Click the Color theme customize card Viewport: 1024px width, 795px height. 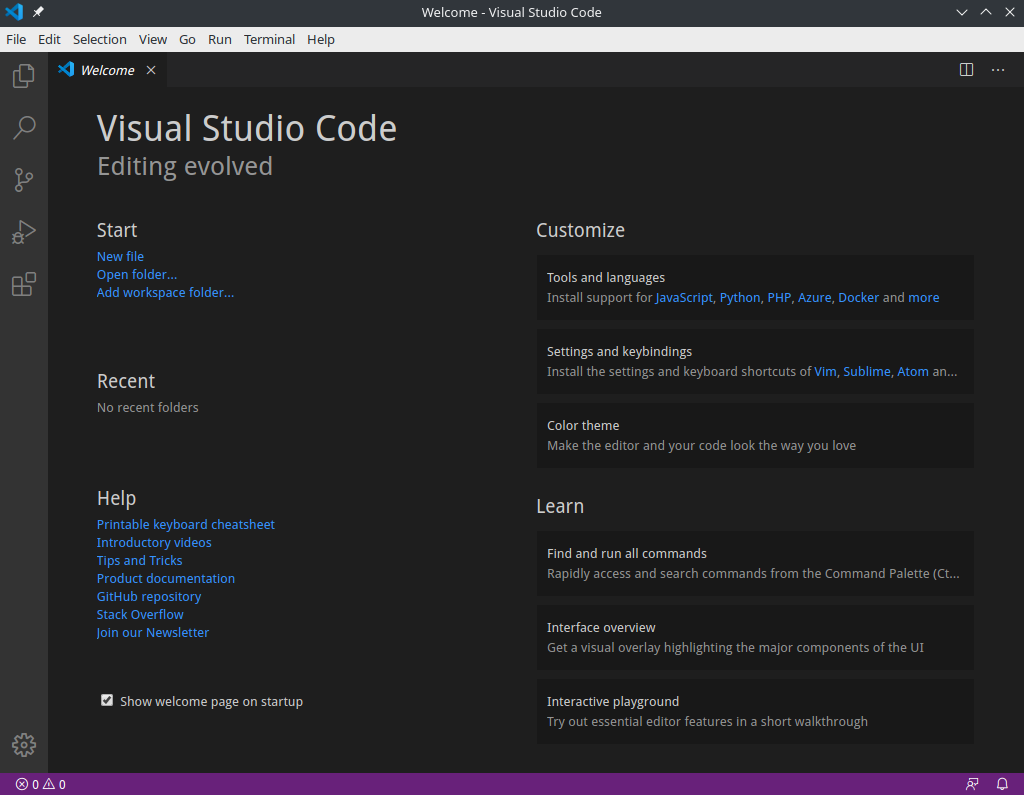pos(755,435)
